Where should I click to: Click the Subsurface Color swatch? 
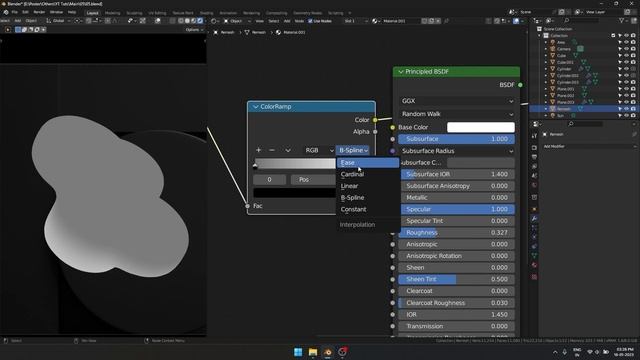point(481,162)
